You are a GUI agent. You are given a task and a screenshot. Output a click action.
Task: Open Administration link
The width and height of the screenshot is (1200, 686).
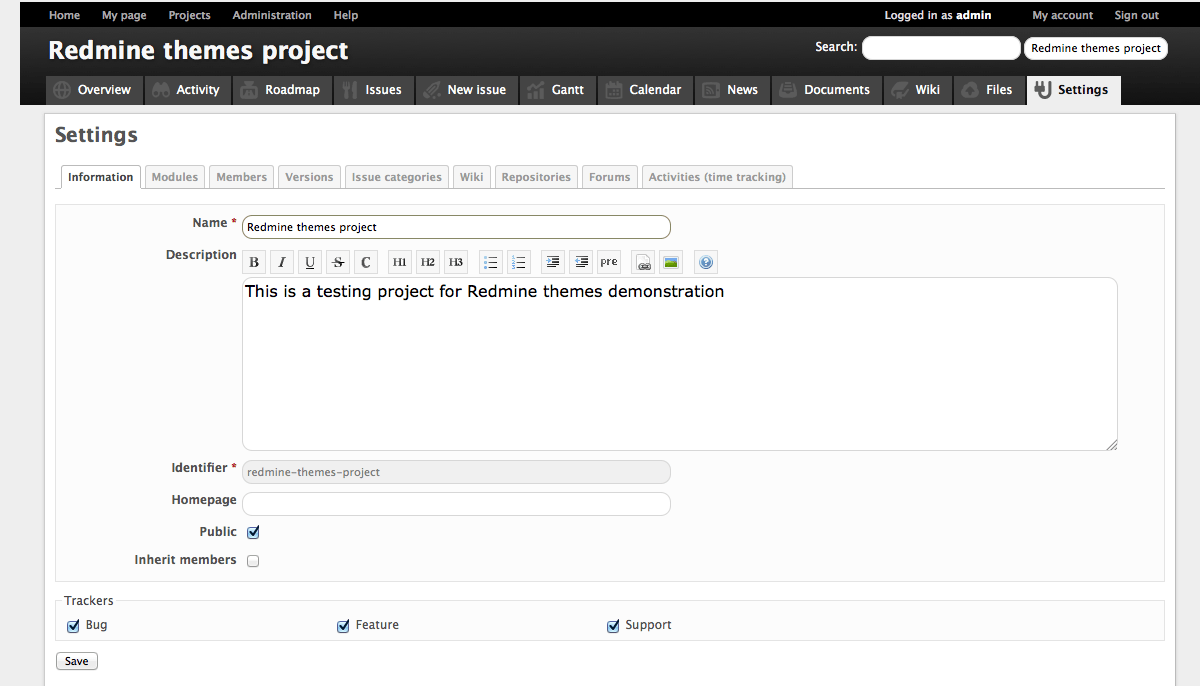click(272, 15)
